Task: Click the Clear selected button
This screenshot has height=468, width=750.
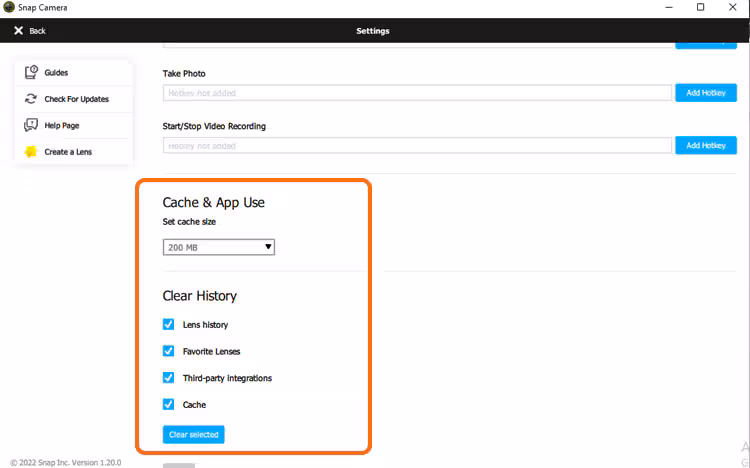Action: 193,435
